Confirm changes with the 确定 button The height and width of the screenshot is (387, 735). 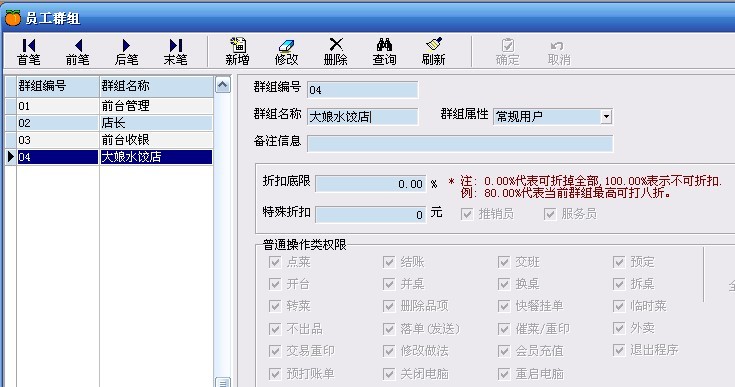click(x=508, y=52)
